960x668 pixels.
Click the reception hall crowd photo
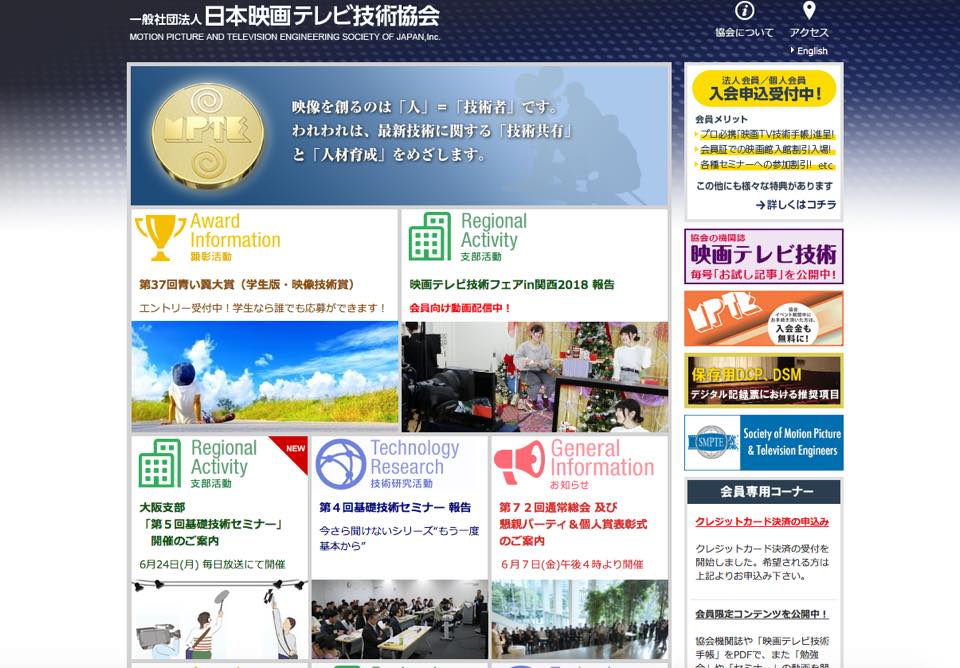tap(580, 620)
